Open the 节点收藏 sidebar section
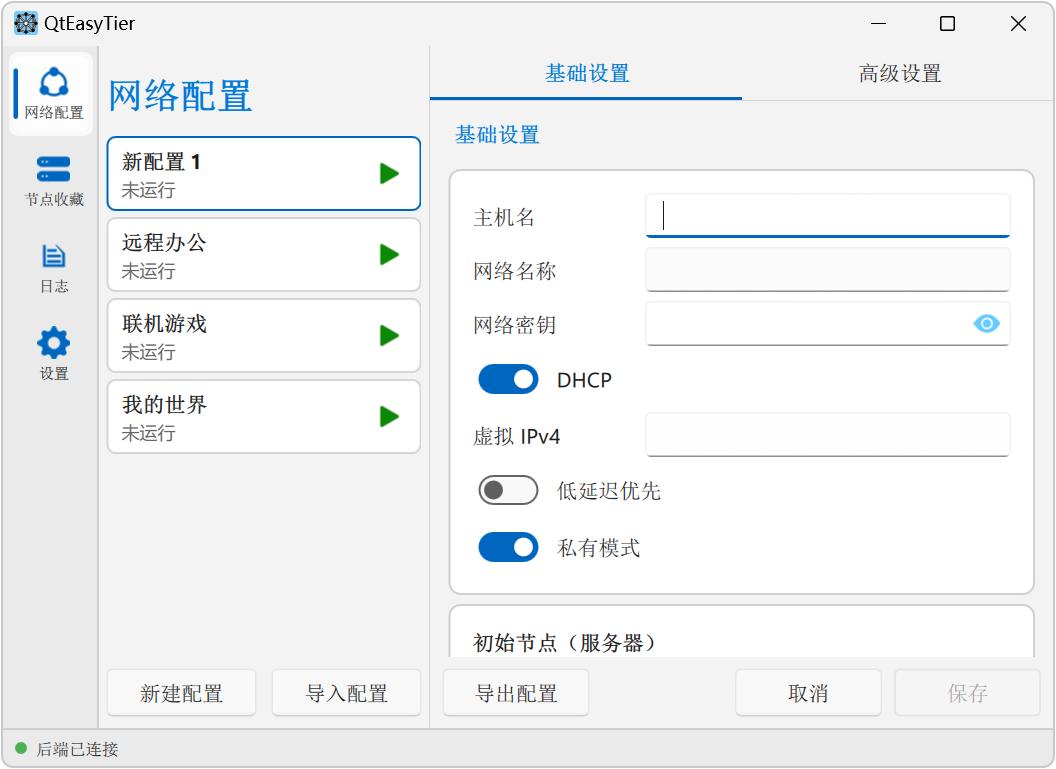The width and height of the screenshot is (1056, 769). (53, 181)
